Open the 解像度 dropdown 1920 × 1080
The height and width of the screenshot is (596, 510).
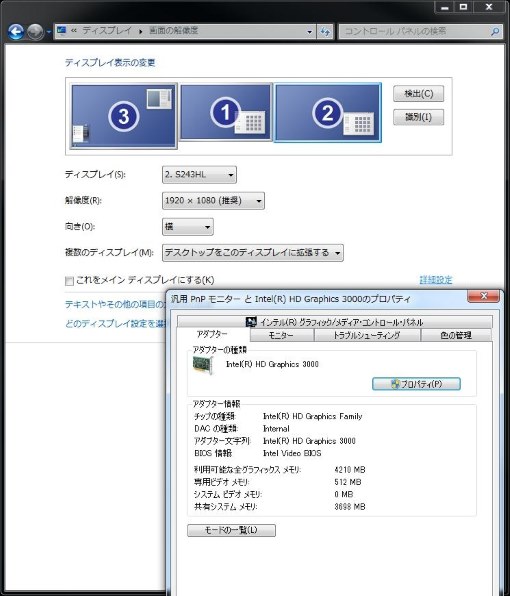[213, 201]
